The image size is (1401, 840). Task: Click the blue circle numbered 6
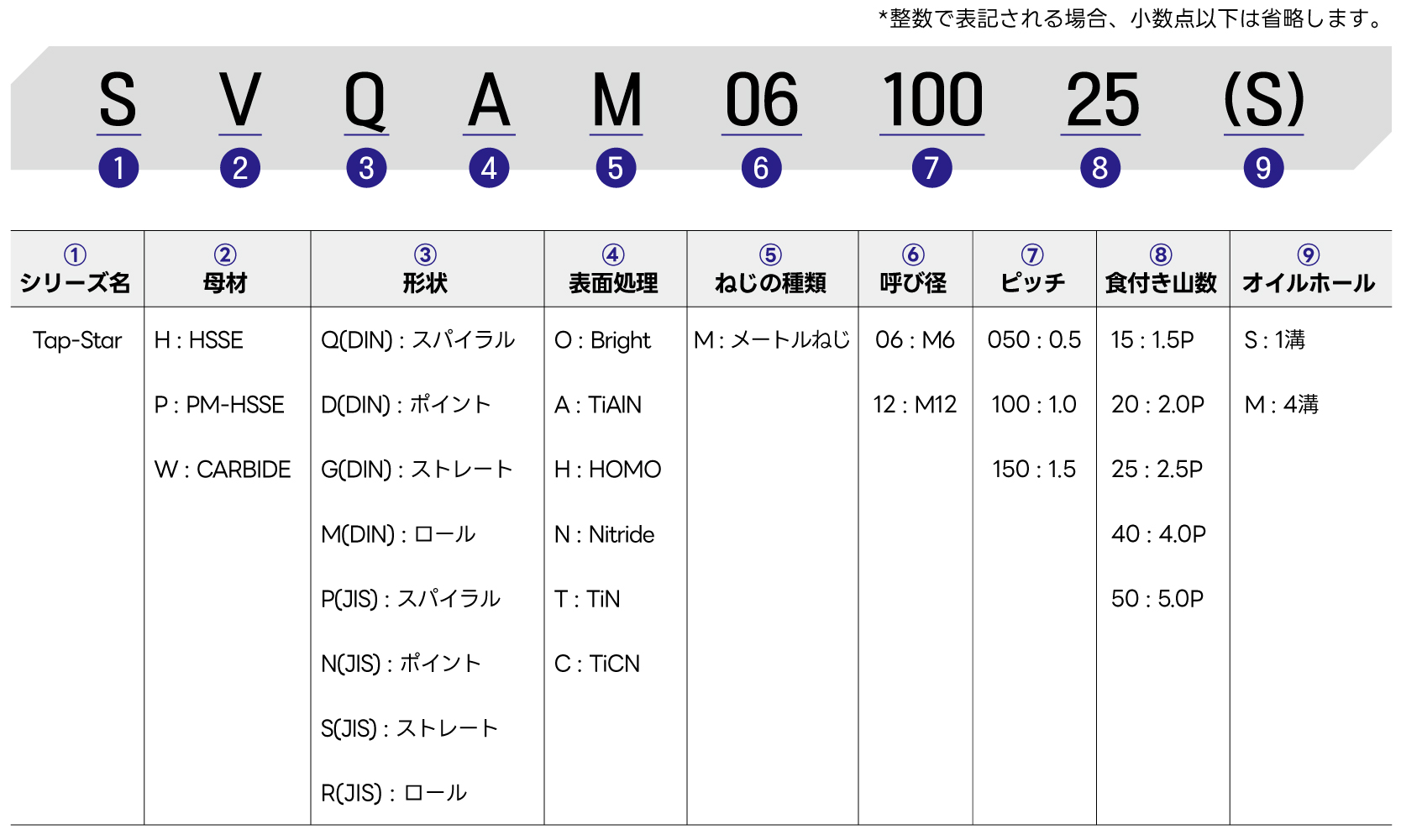pyautogui.click(x=761, y=168)
